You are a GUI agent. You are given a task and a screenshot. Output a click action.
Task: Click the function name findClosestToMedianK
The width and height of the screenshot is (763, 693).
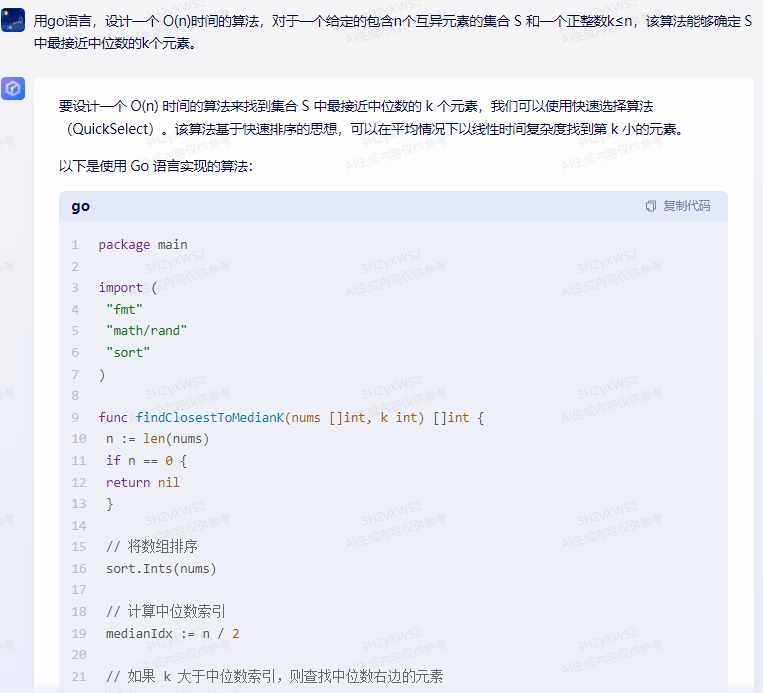pyautogui.click(x=210, y=418)
